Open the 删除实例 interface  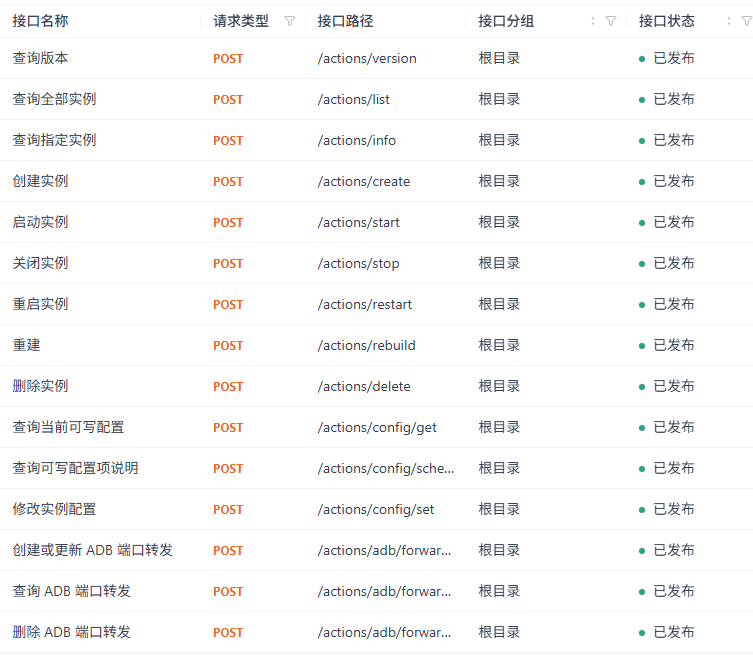tap(40, 386)
